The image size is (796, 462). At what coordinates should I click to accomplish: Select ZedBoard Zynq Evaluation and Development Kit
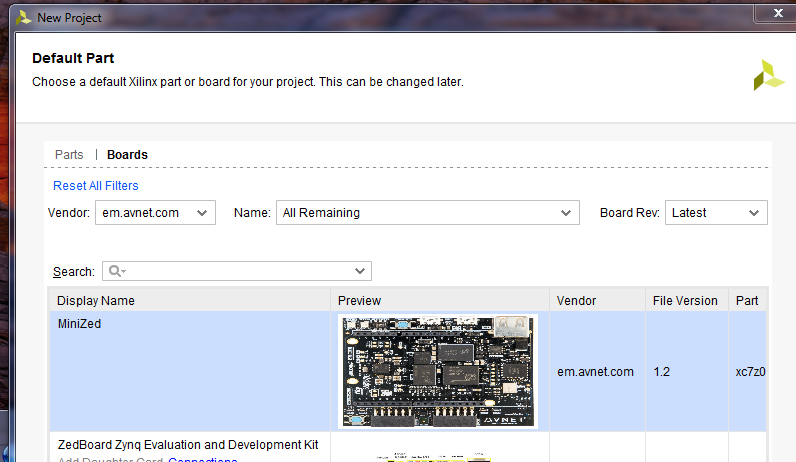tap(188, 445)
